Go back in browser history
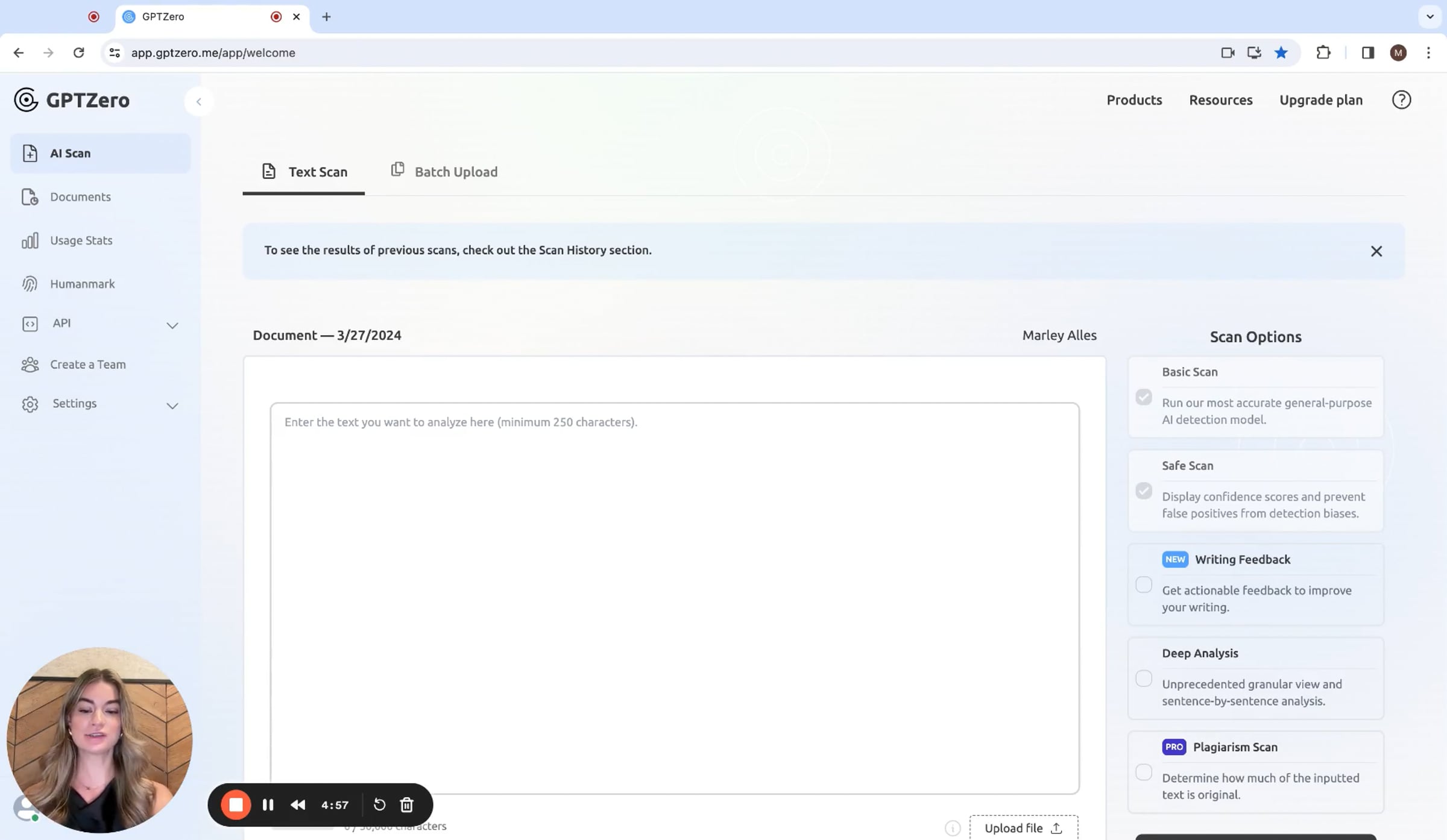The height and width of the screenshot is (840, 1447). [19, 53]
